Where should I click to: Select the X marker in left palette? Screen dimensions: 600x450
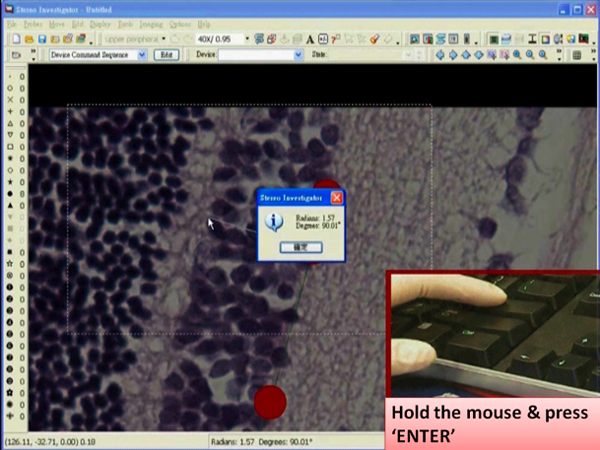click(x=9, y=100)
